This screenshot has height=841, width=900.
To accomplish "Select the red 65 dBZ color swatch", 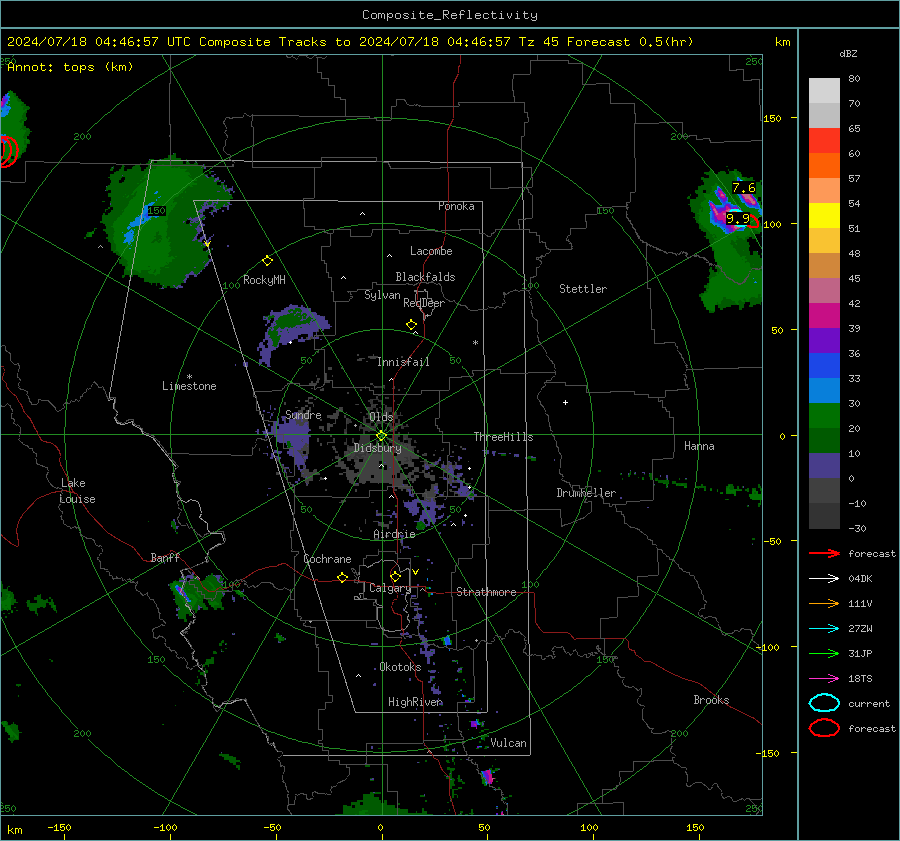I will point(824,141).
